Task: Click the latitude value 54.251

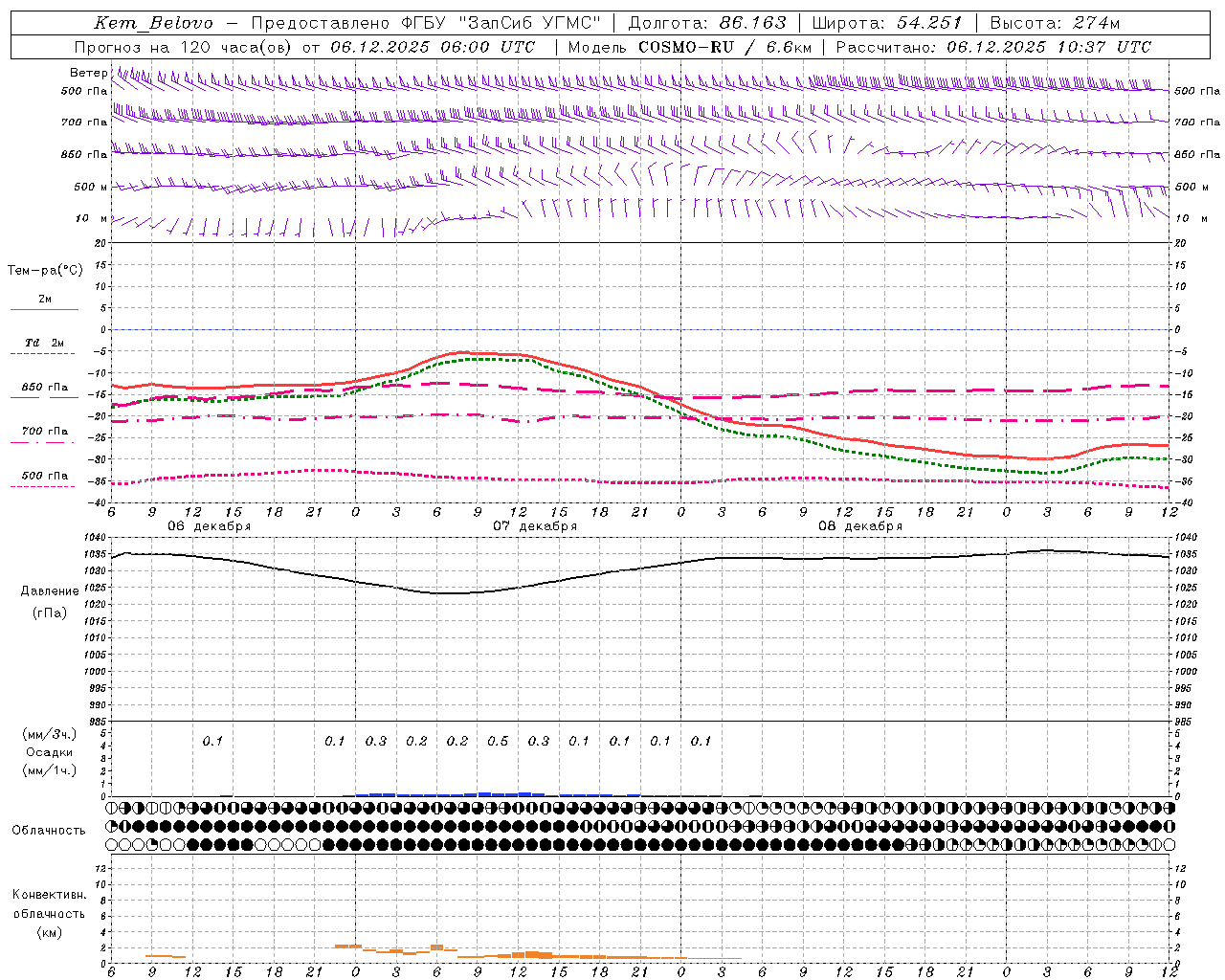Action: click(x=929, y=23)
